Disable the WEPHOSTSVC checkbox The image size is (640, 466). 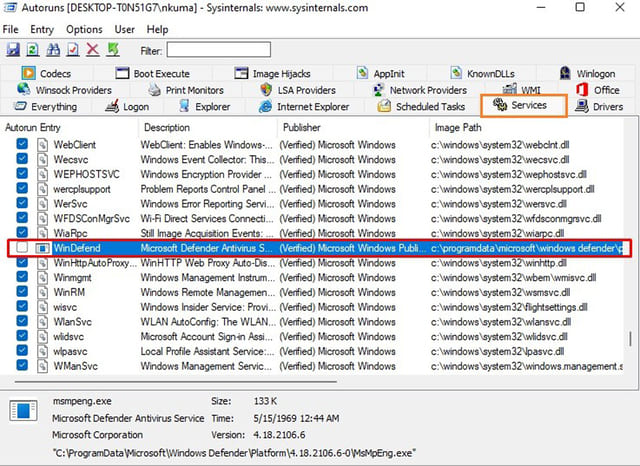(22, 173)
